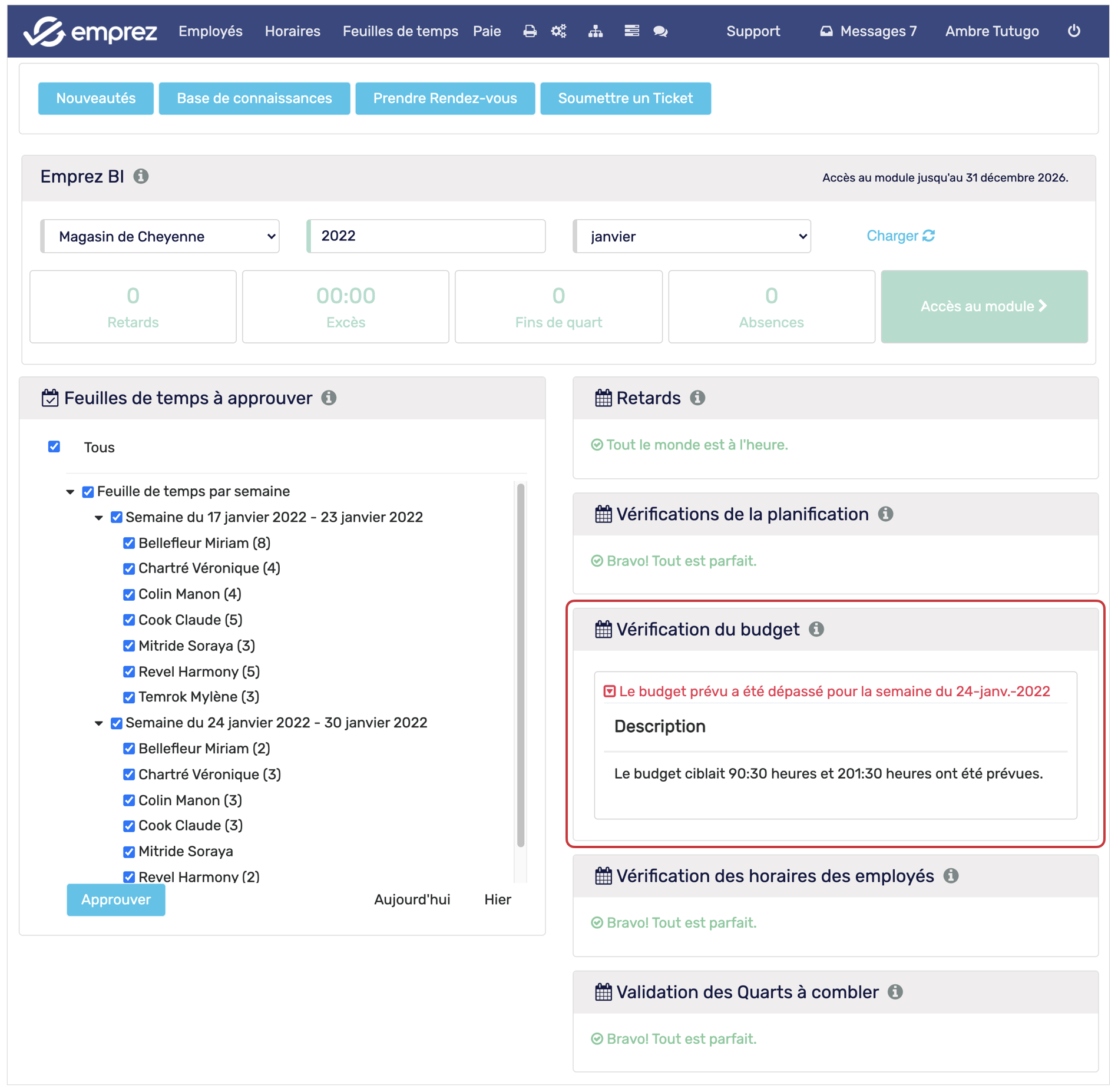Click the Approuver button

click(116, 899)
